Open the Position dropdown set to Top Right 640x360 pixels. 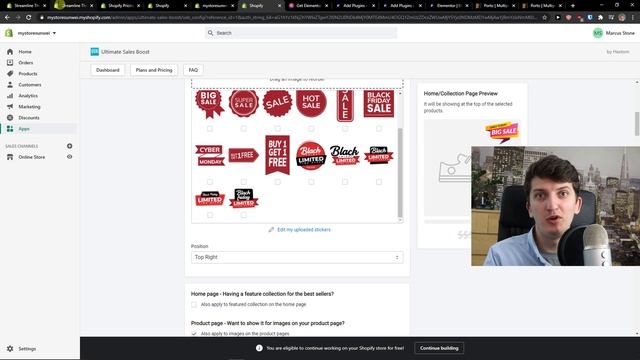point(297,258)
